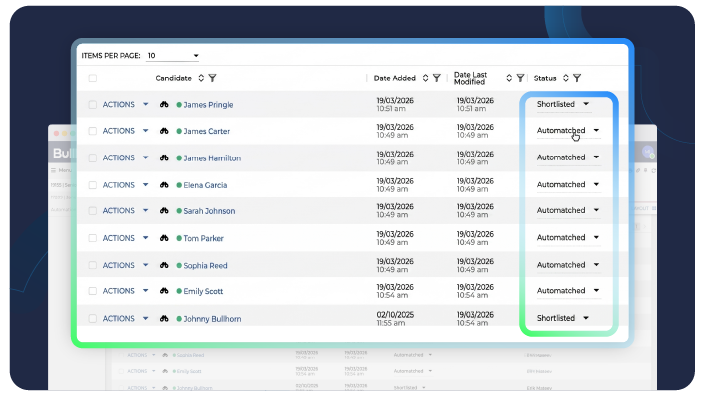The image size is (705, 396).
Task: Change status dropdown for Emily Scott
Action: pyautogui.click(x=568, y=290)
